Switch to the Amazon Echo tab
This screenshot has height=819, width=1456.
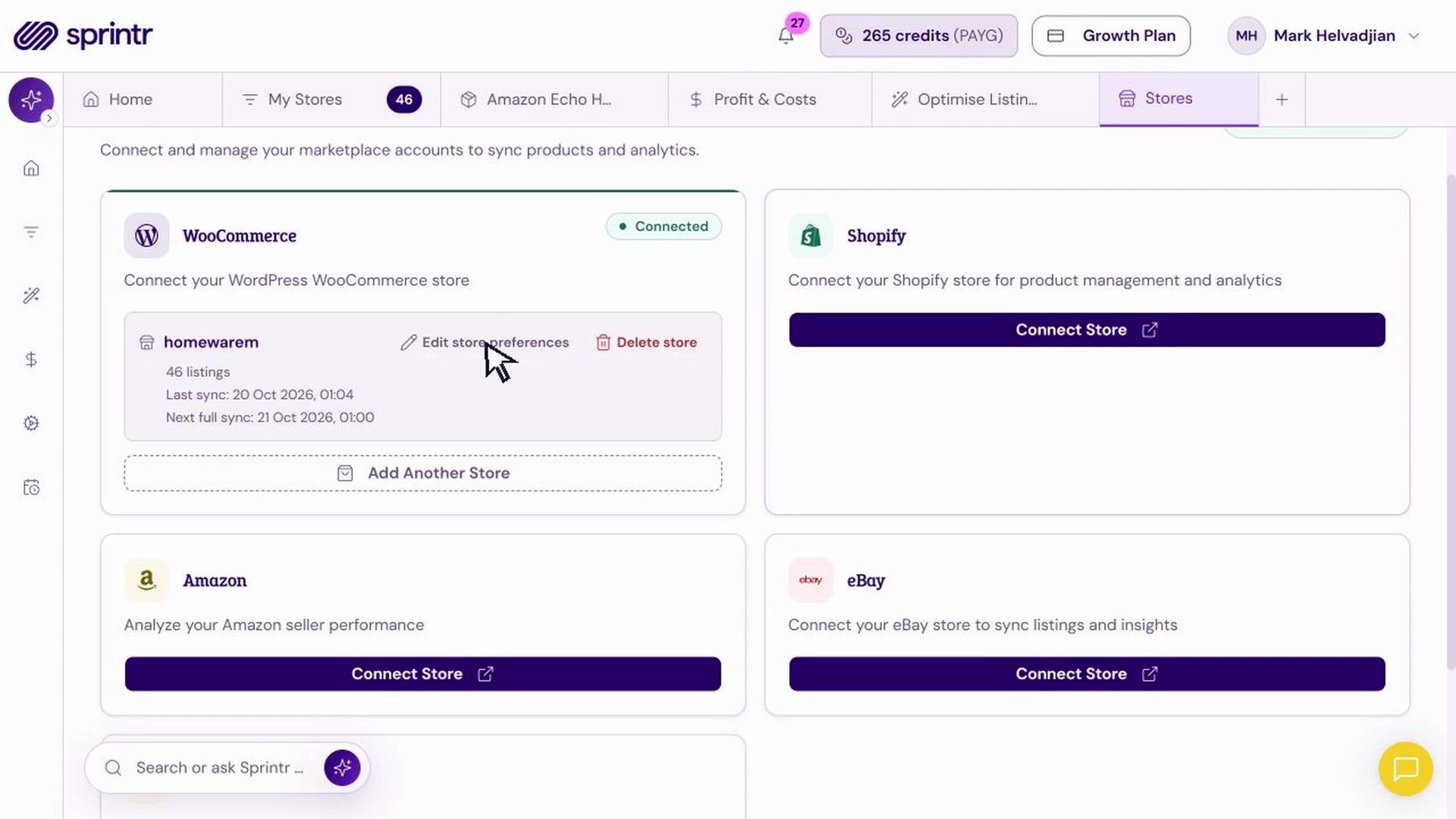[554, 99]
